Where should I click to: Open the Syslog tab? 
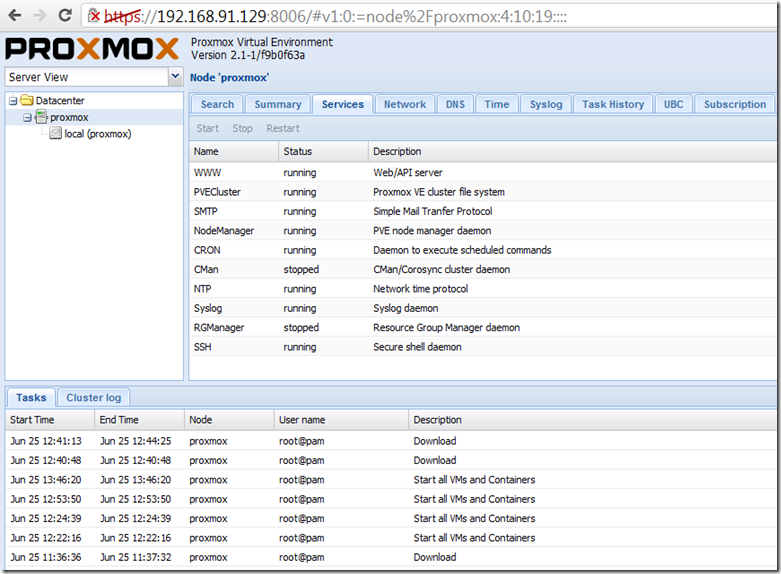pyautogui.click(x=546, y=104)
